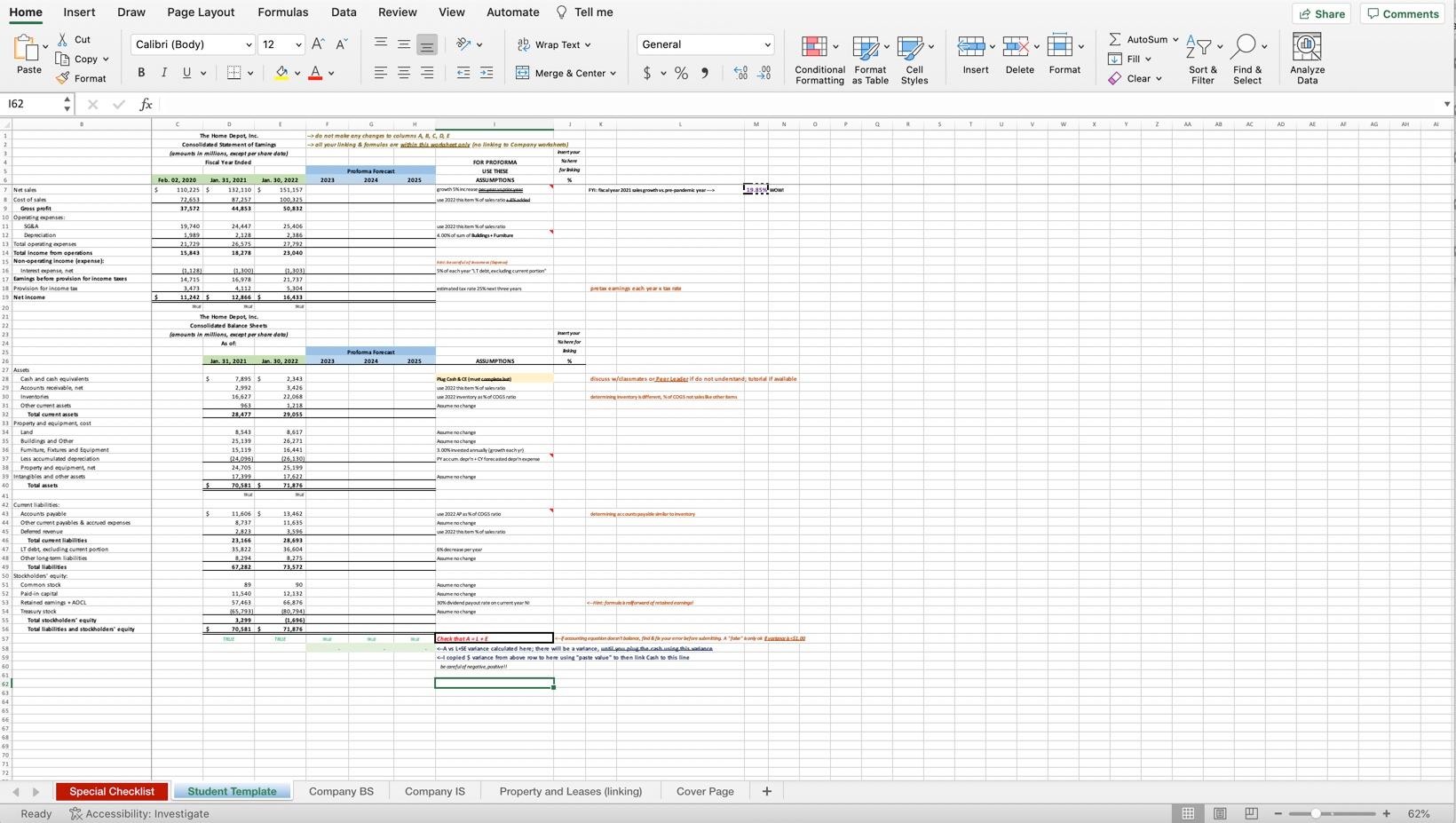1456x823 pixels.
Task: Add a new sheet with the plus icon
Action: click(x=766, y=791)
